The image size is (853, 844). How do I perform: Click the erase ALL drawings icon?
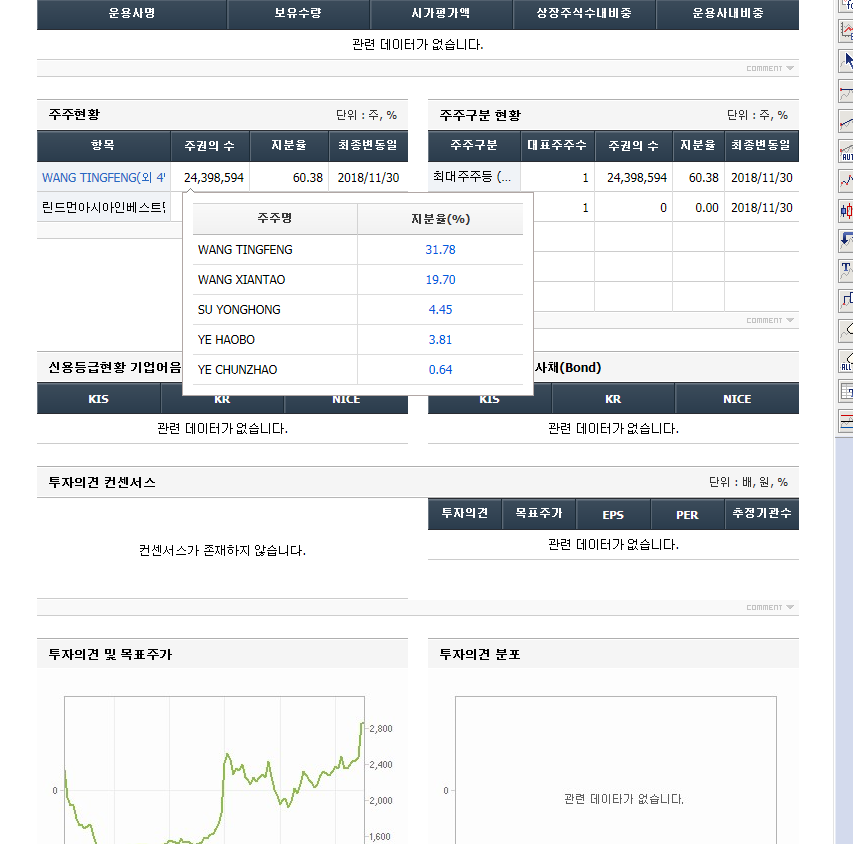point(846,361)
